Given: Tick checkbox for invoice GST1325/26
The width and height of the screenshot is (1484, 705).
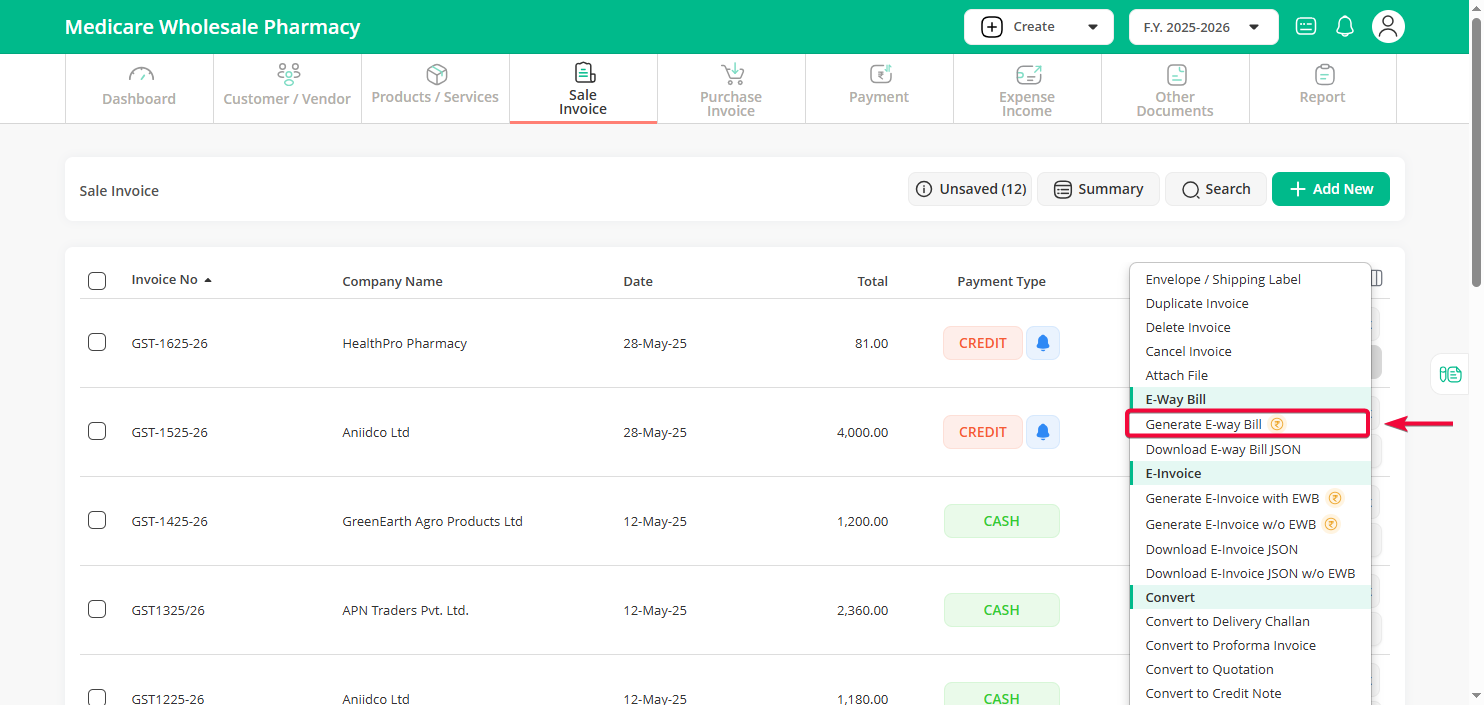Looking at the screenshot, I should point(97,609).
